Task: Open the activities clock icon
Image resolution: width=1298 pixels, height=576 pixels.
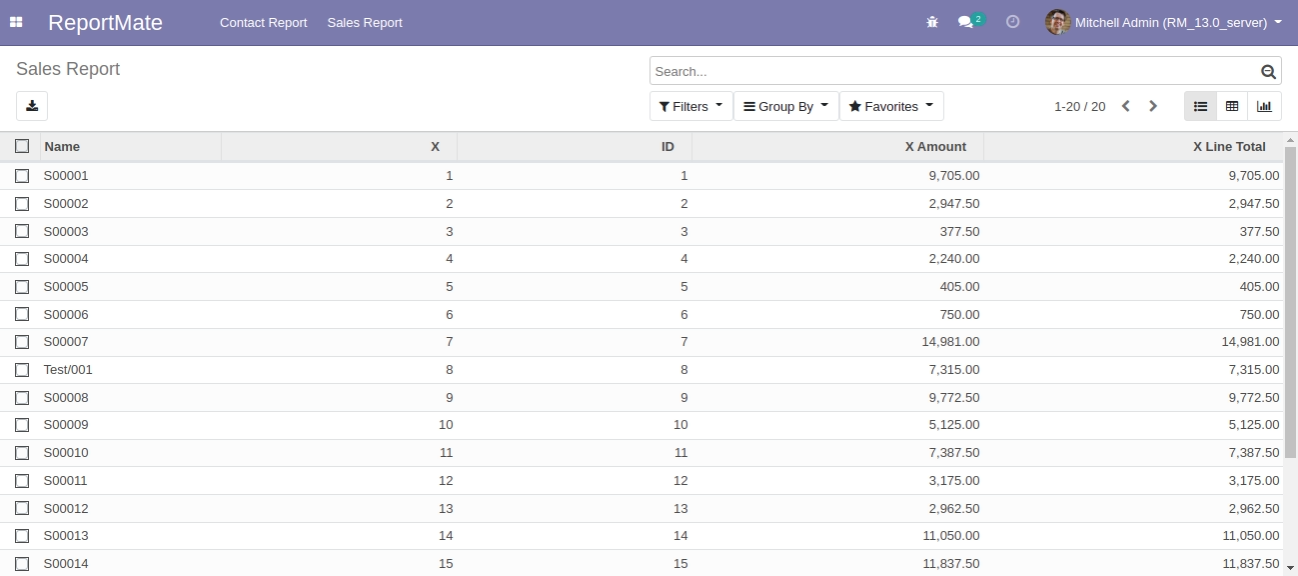Action: click(1013, 22)
